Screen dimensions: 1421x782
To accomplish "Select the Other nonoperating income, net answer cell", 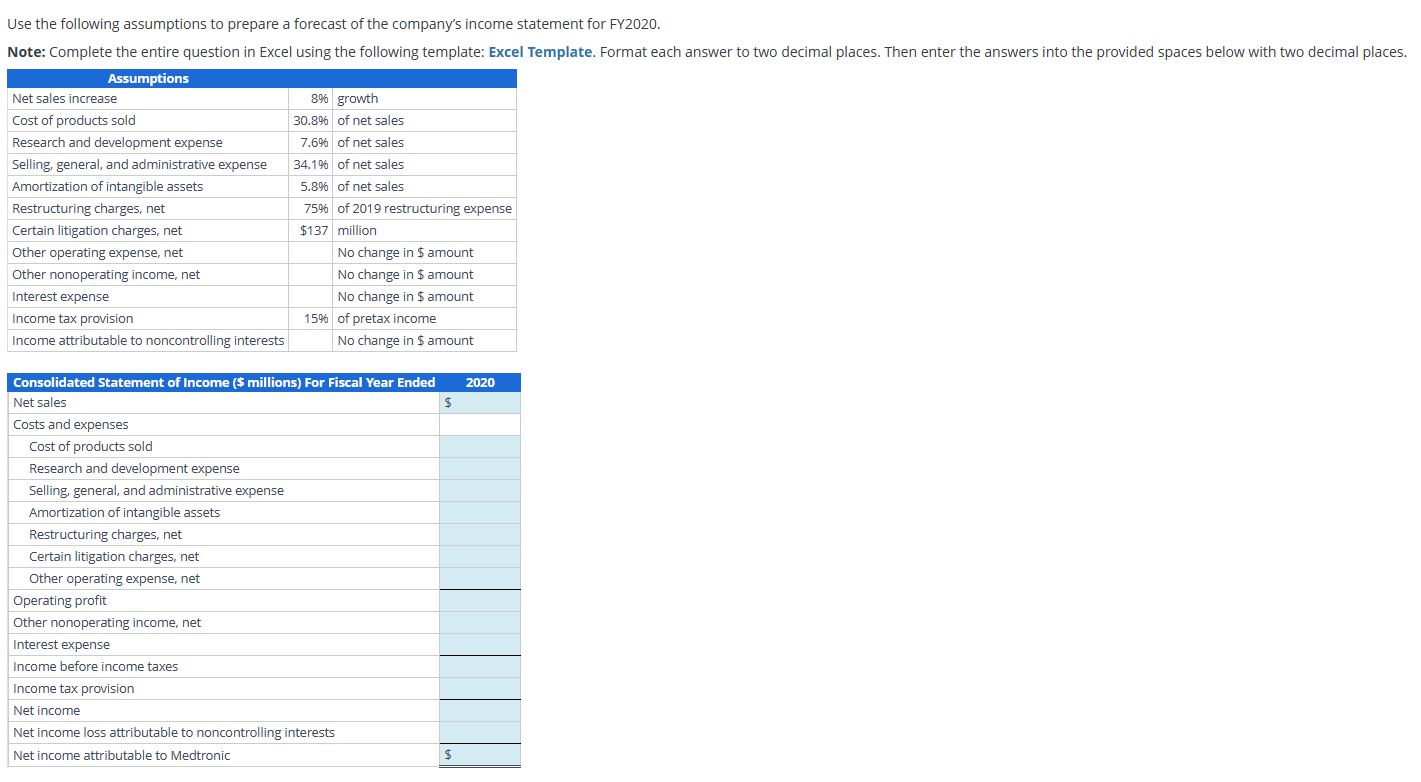I will point(480,622).
